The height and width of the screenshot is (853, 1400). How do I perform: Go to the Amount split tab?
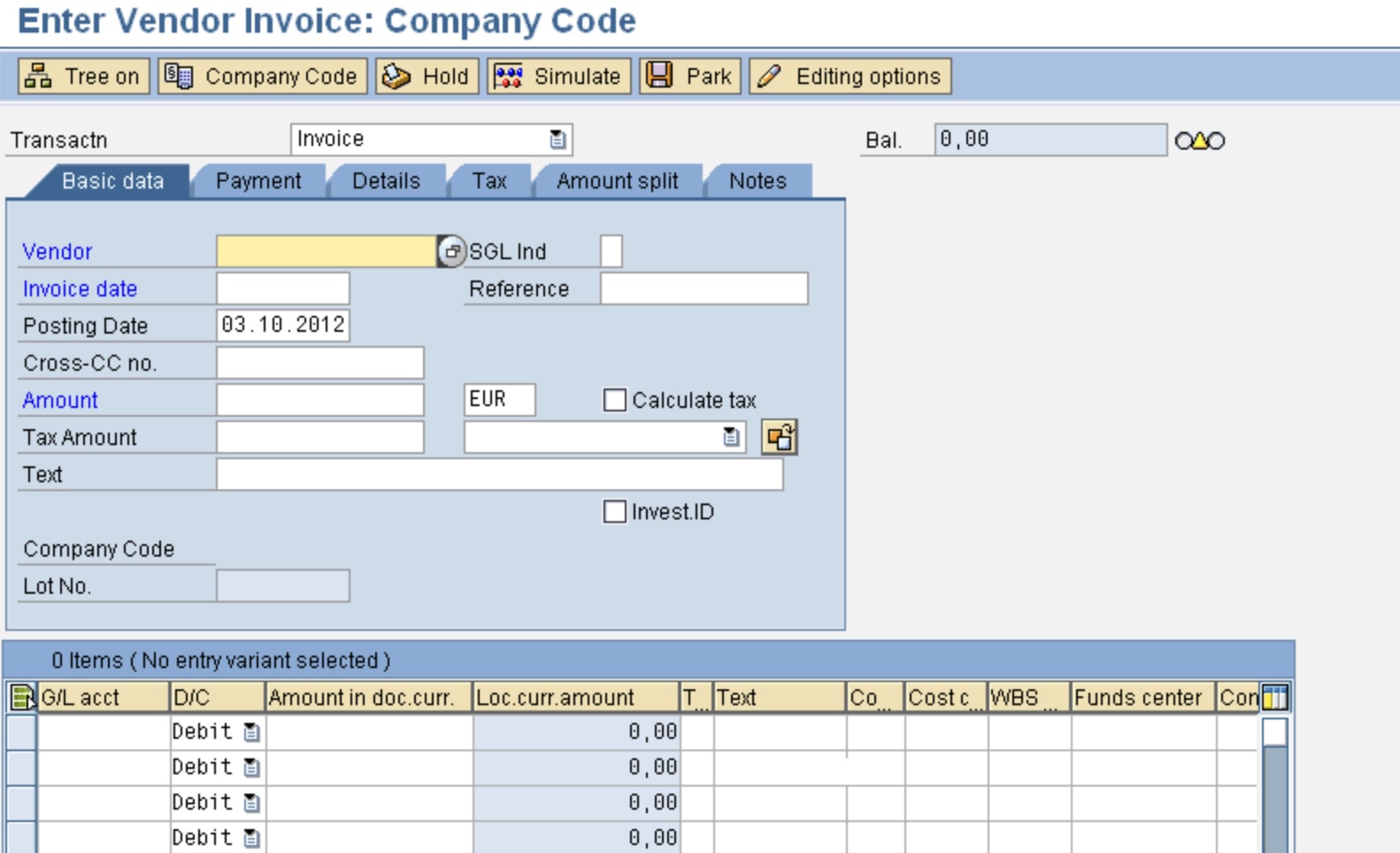click(x=618, y=181)
